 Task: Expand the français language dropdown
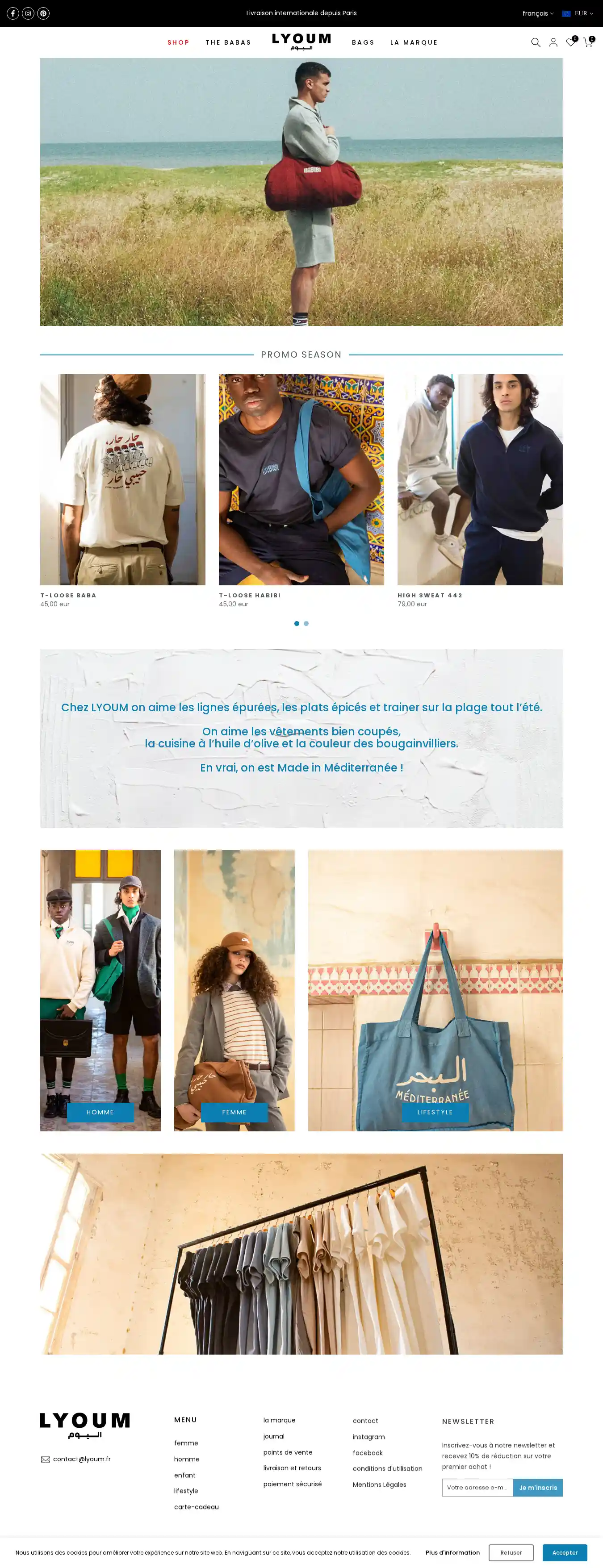[538, 13]
